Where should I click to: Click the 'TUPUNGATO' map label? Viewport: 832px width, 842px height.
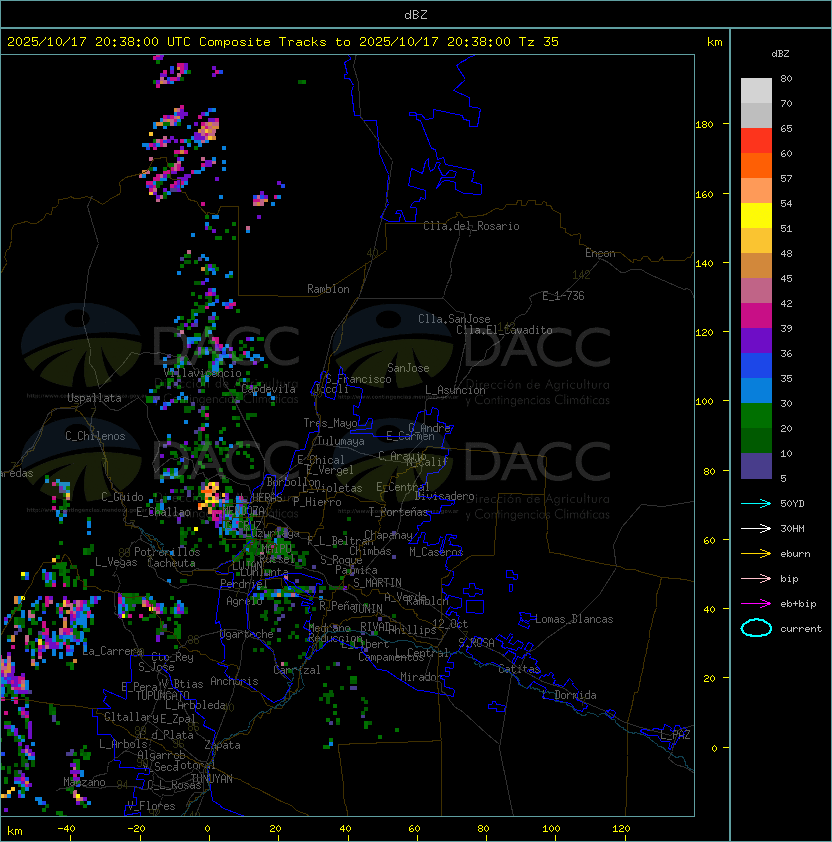pos(163,695)
